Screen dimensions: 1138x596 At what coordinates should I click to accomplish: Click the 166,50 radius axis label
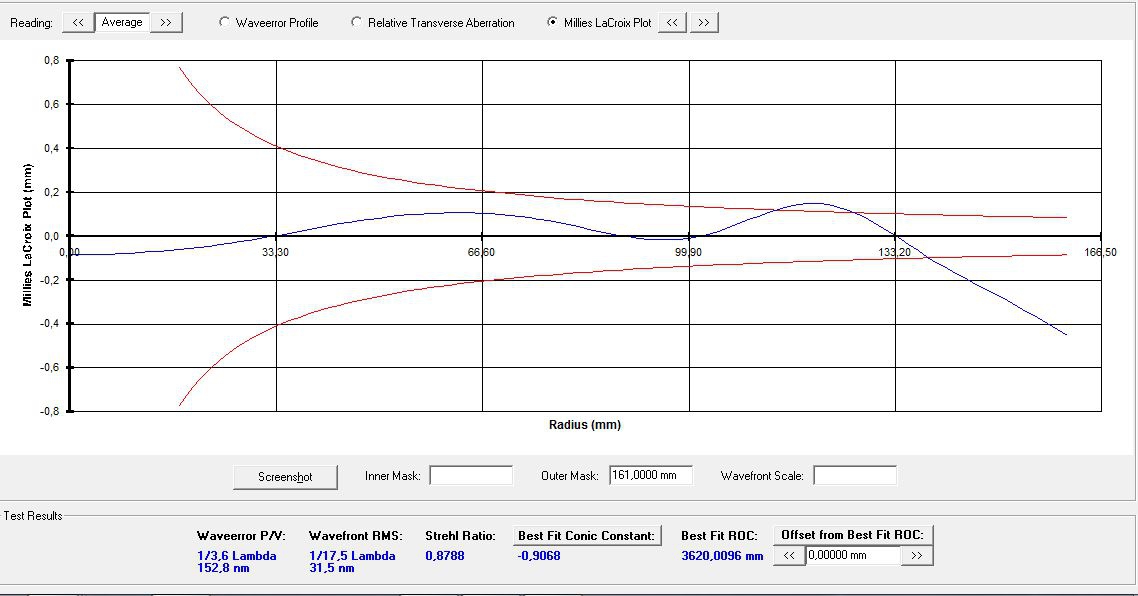1101,253
